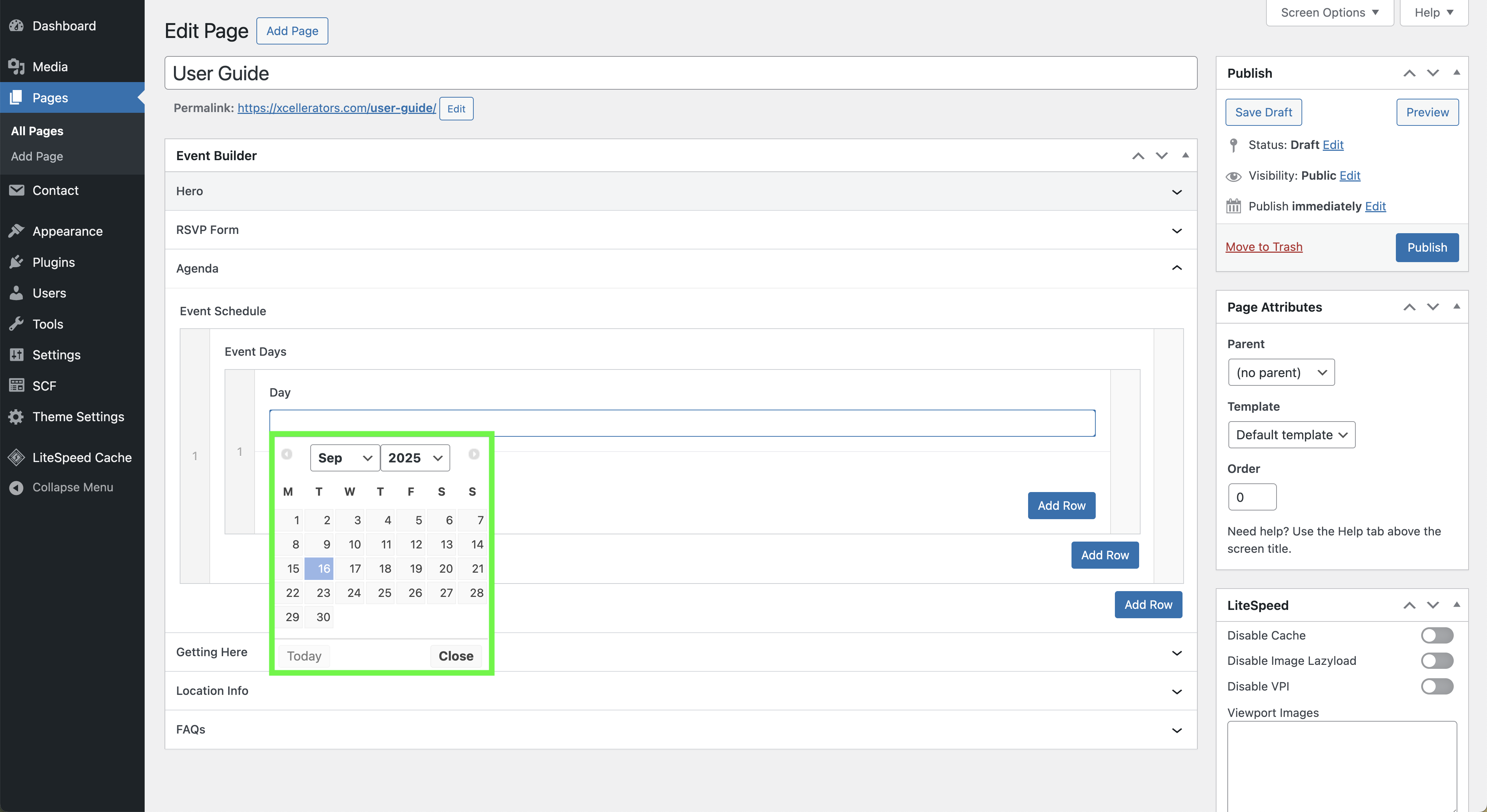Open the month dropdown showing Sep
This screenshot has height=812, width=1487.
pyautogui.click(x=345, y=458)
